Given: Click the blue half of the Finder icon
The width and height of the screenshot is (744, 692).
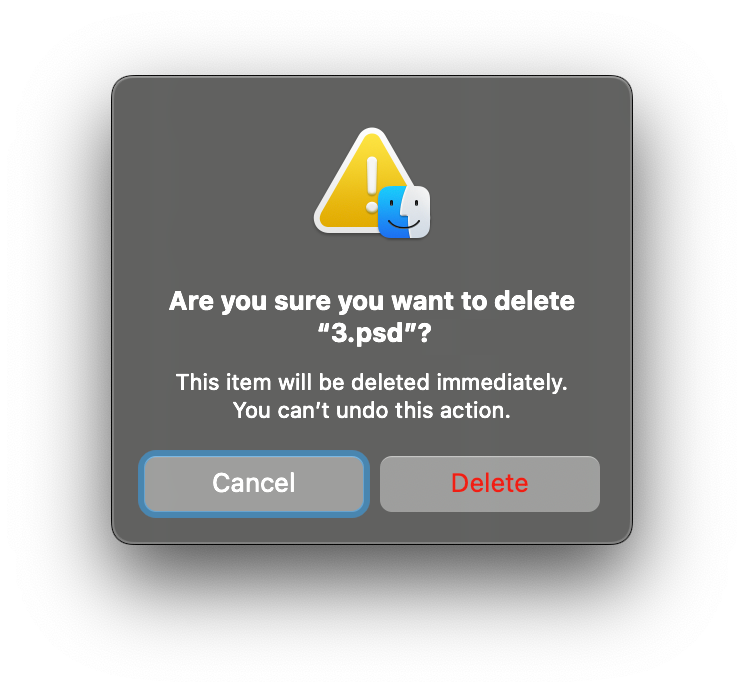Looking at the screenshot, I should point(391,212).
